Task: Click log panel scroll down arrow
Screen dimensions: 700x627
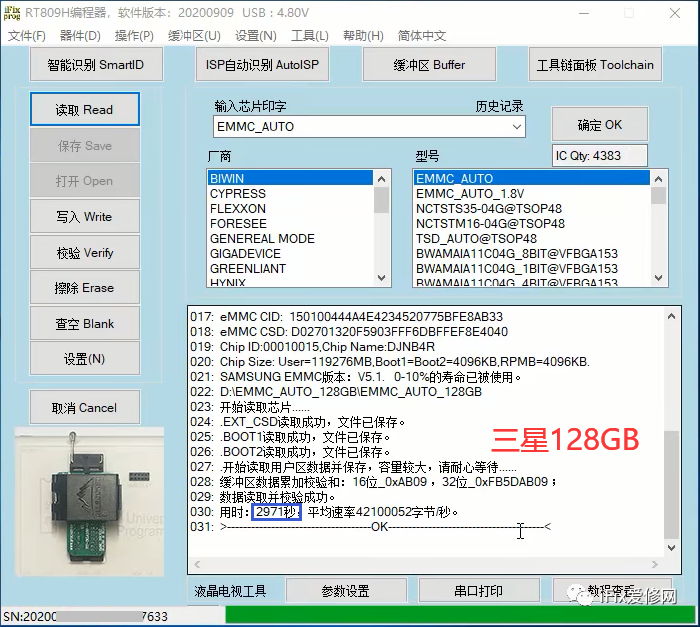Action: pyautogui.click(x=671, y=548)
